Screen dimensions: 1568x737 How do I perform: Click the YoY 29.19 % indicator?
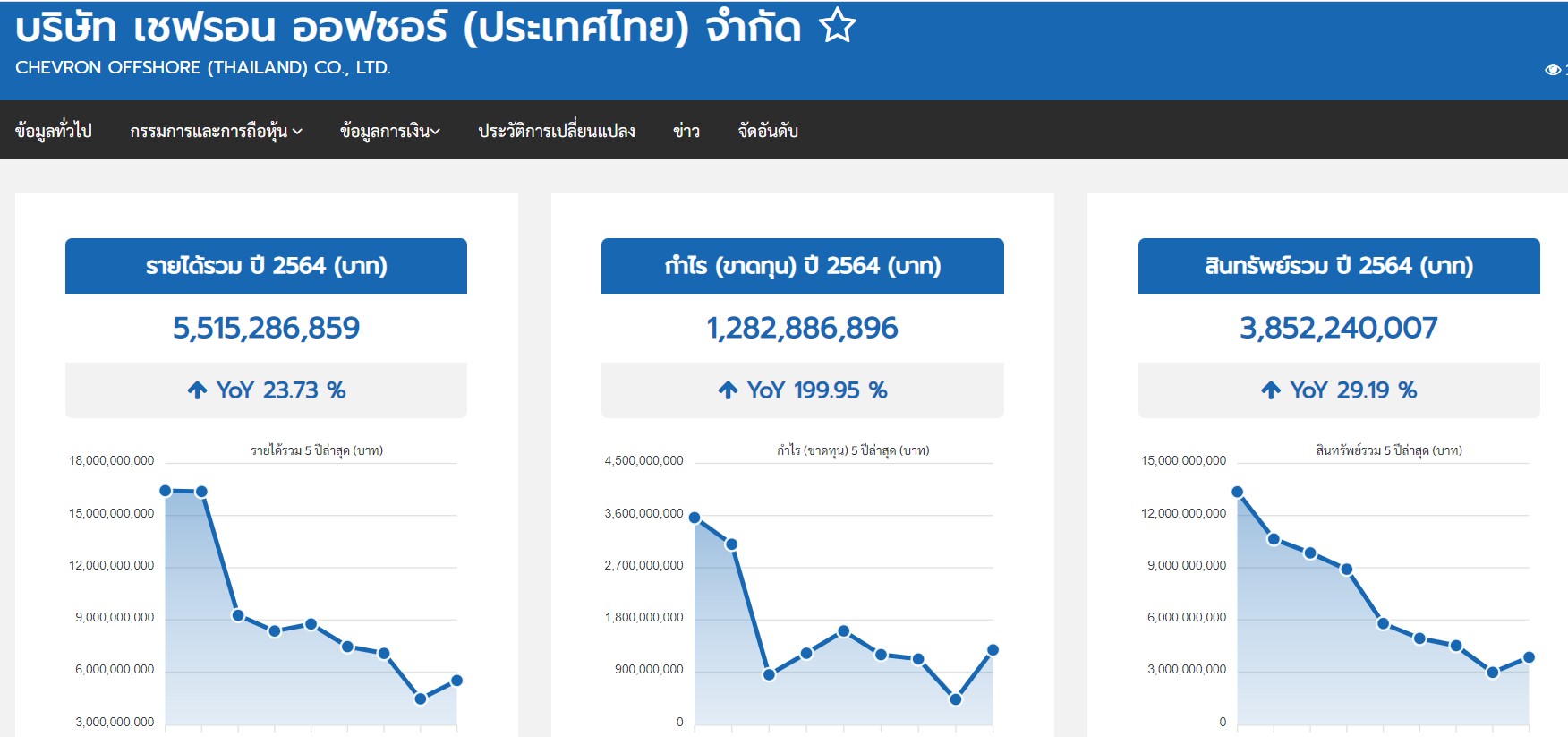coord(1339,390)
